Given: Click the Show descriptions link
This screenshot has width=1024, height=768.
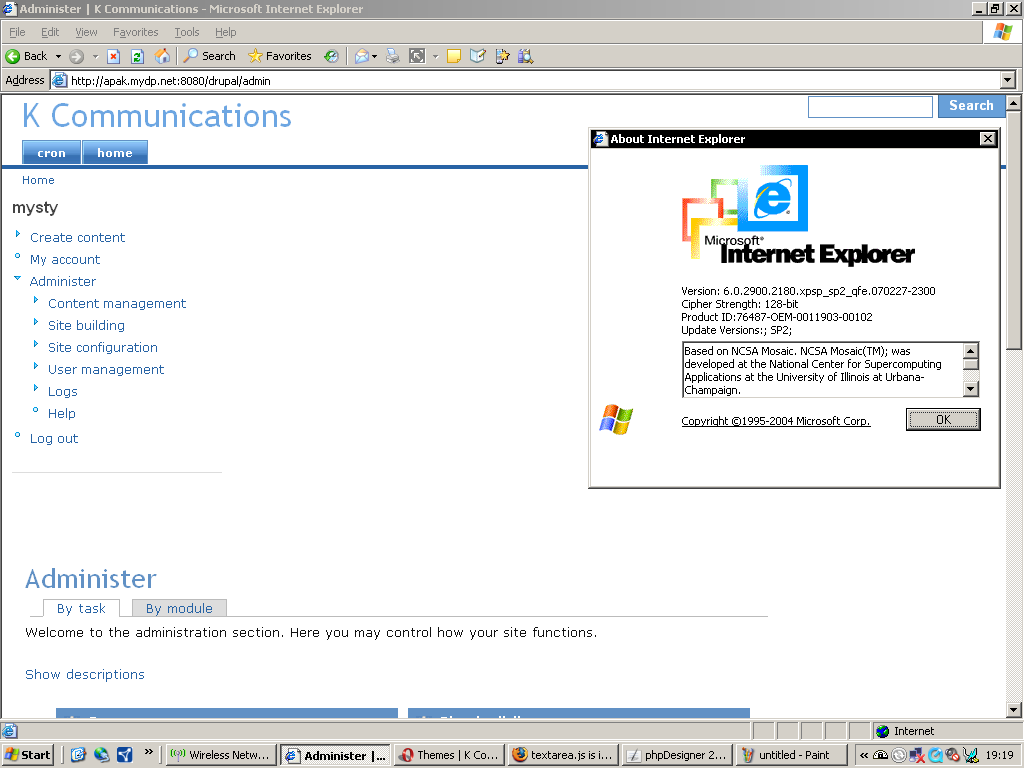Looking at the screenshot, I should click(x=85, y=675).
